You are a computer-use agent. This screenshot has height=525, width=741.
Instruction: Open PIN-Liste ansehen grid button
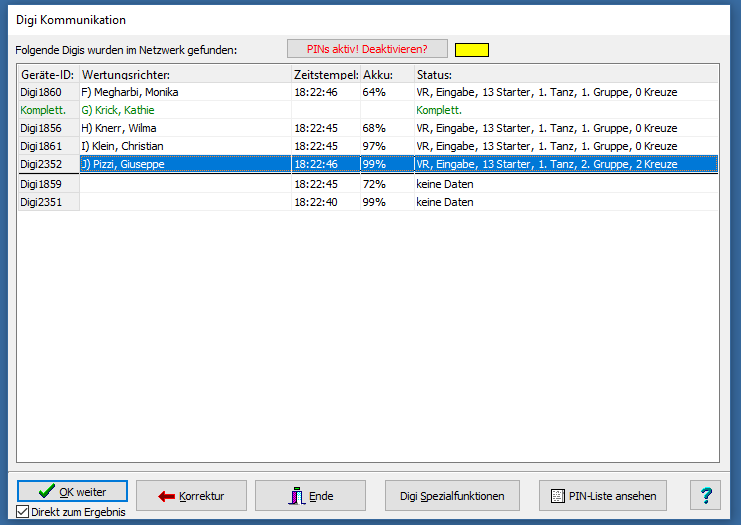coord(602,495)
